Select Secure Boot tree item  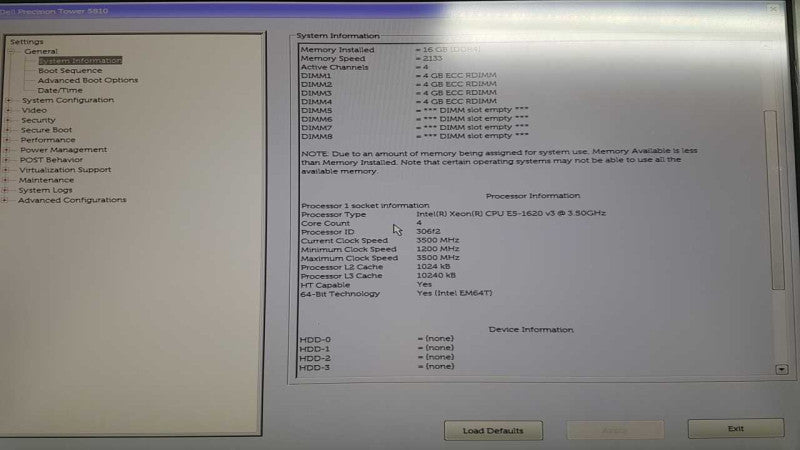pos(46,130)
